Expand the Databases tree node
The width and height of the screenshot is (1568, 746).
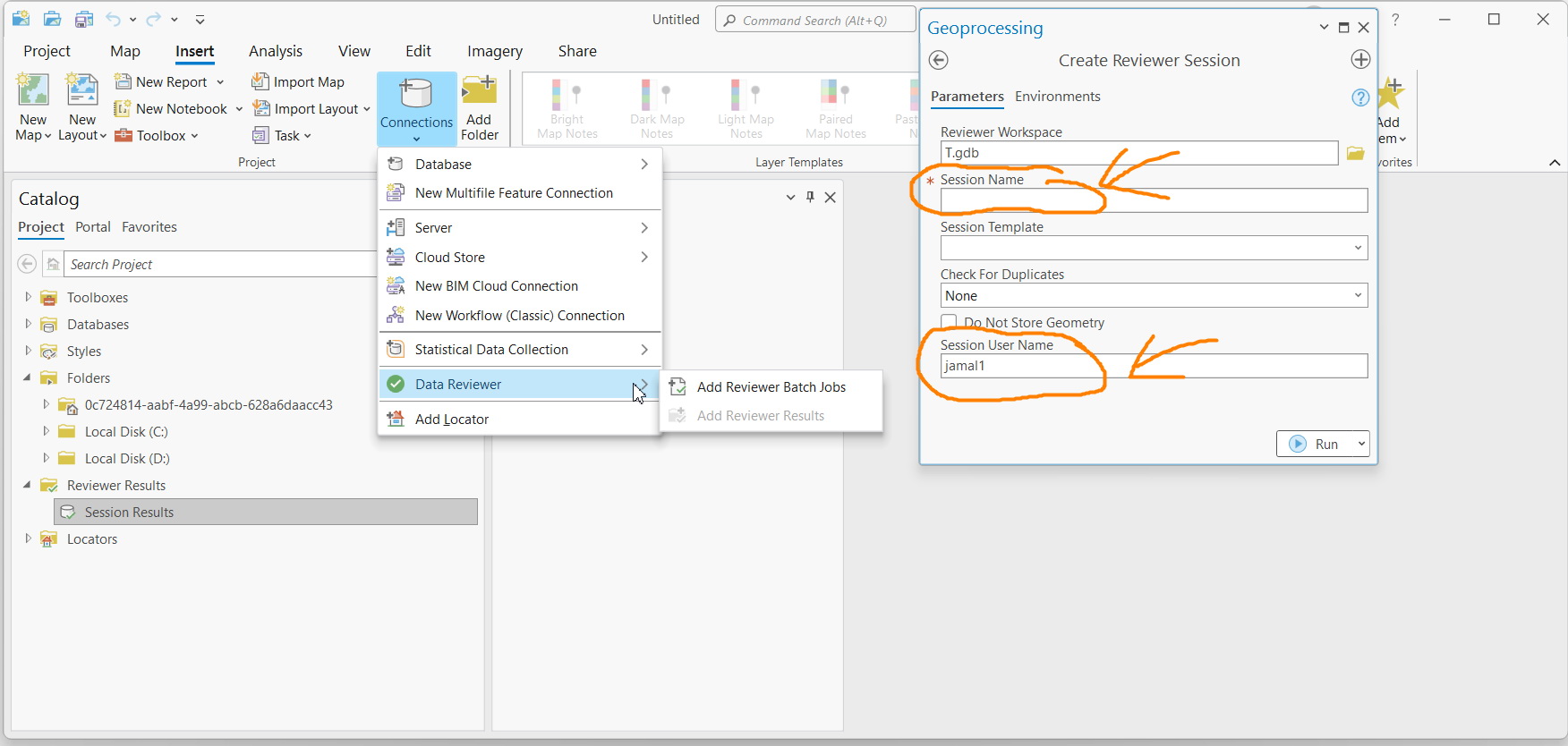[28, 324]
